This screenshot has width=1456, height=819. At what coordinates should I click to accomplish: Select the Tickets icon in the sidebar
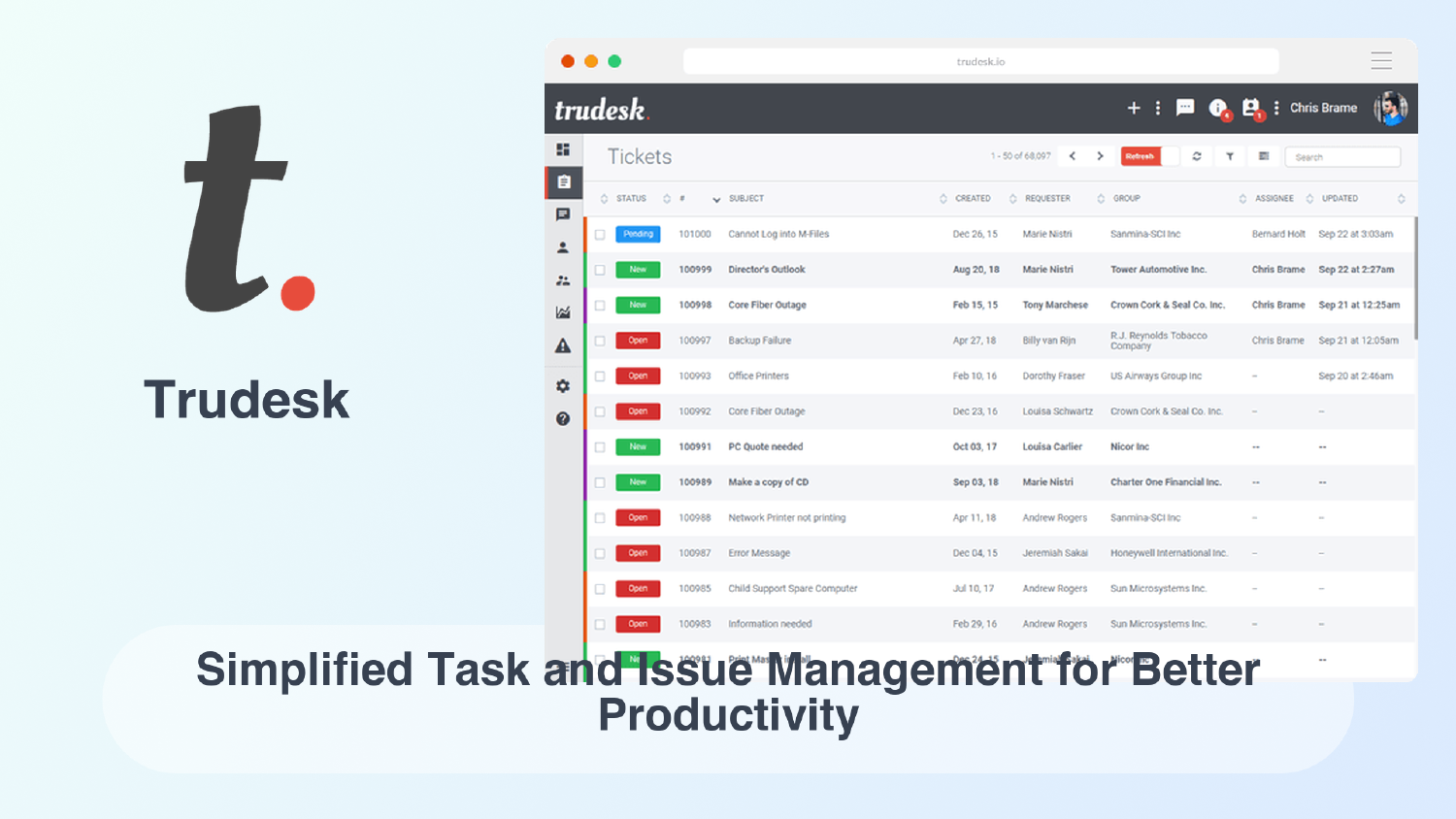tap(563, 181)
